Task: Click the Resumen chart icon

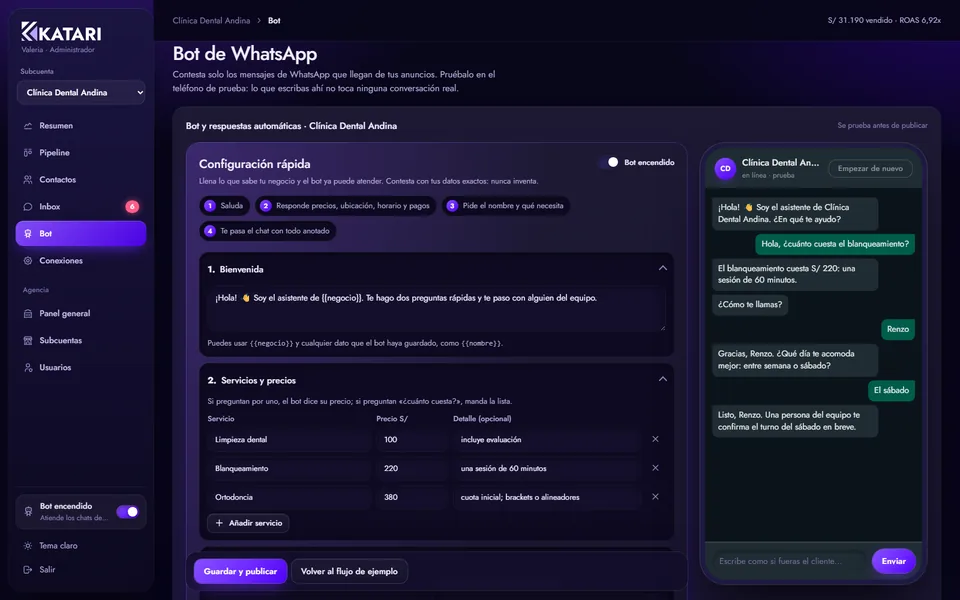Action: 28,126
